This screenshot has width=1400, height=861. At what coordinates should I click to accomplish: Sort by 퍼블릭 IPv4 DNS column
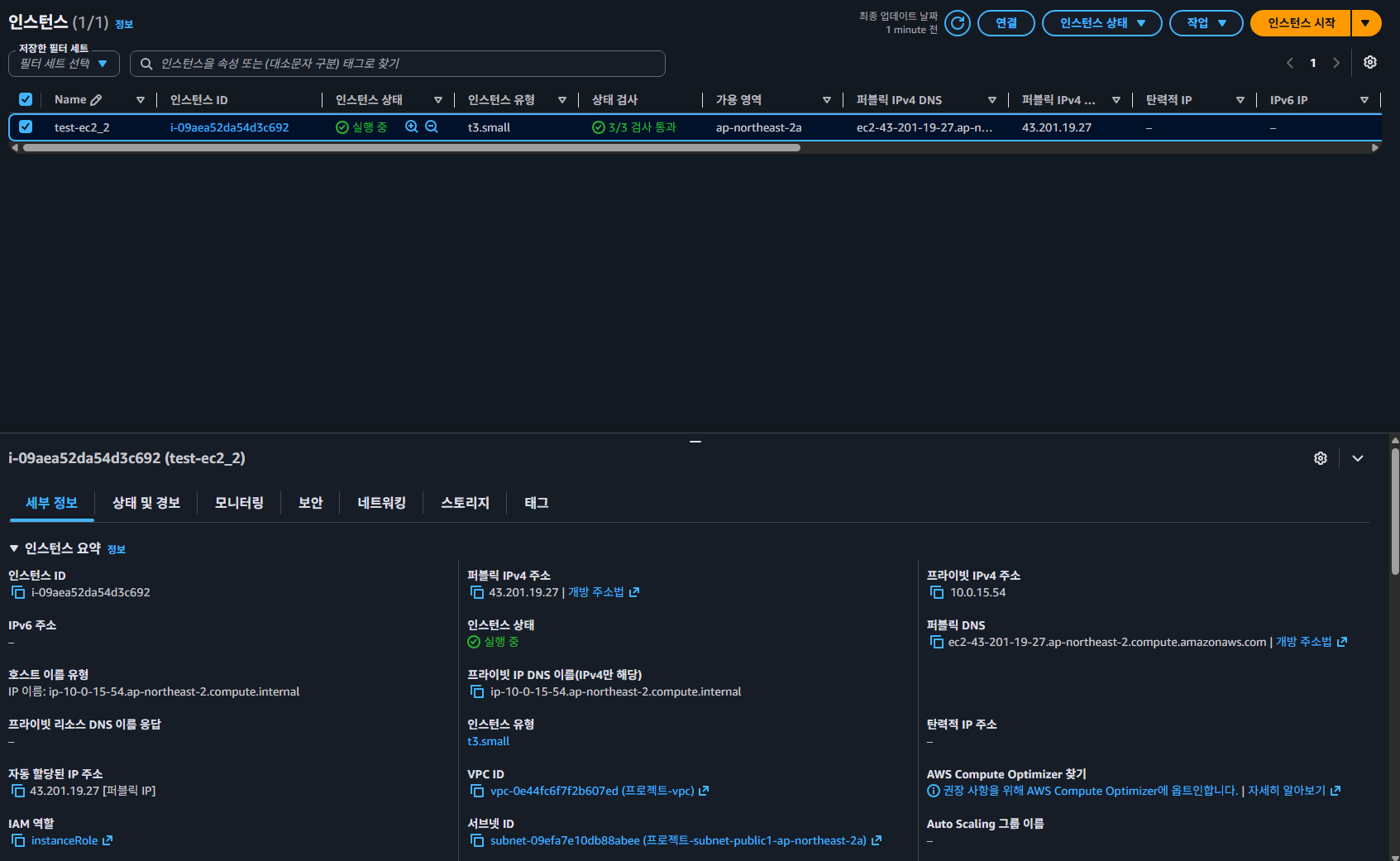(992, 100)
